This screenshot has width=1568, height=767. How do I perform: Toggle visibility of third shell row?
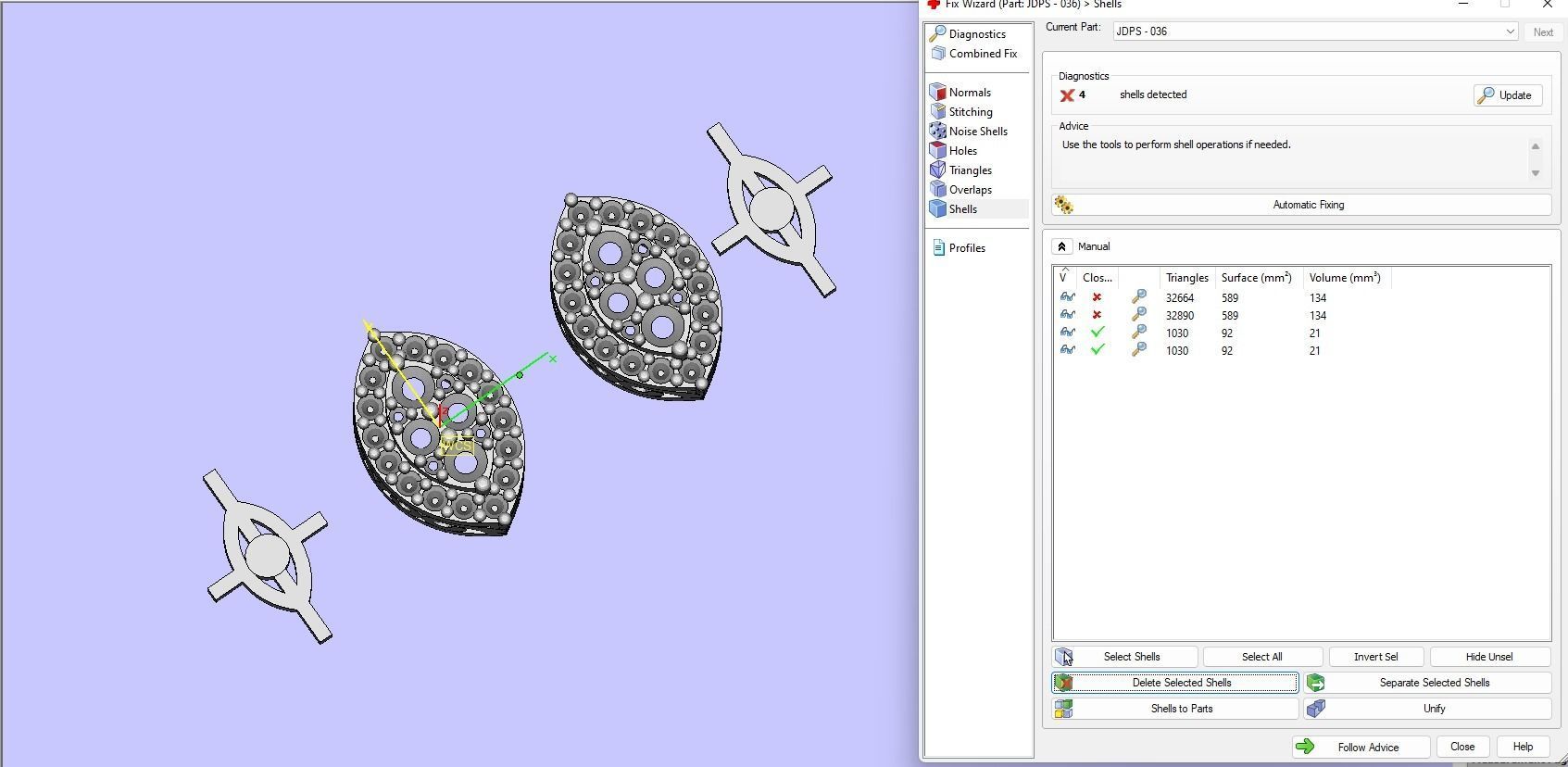coord(1067,333)
